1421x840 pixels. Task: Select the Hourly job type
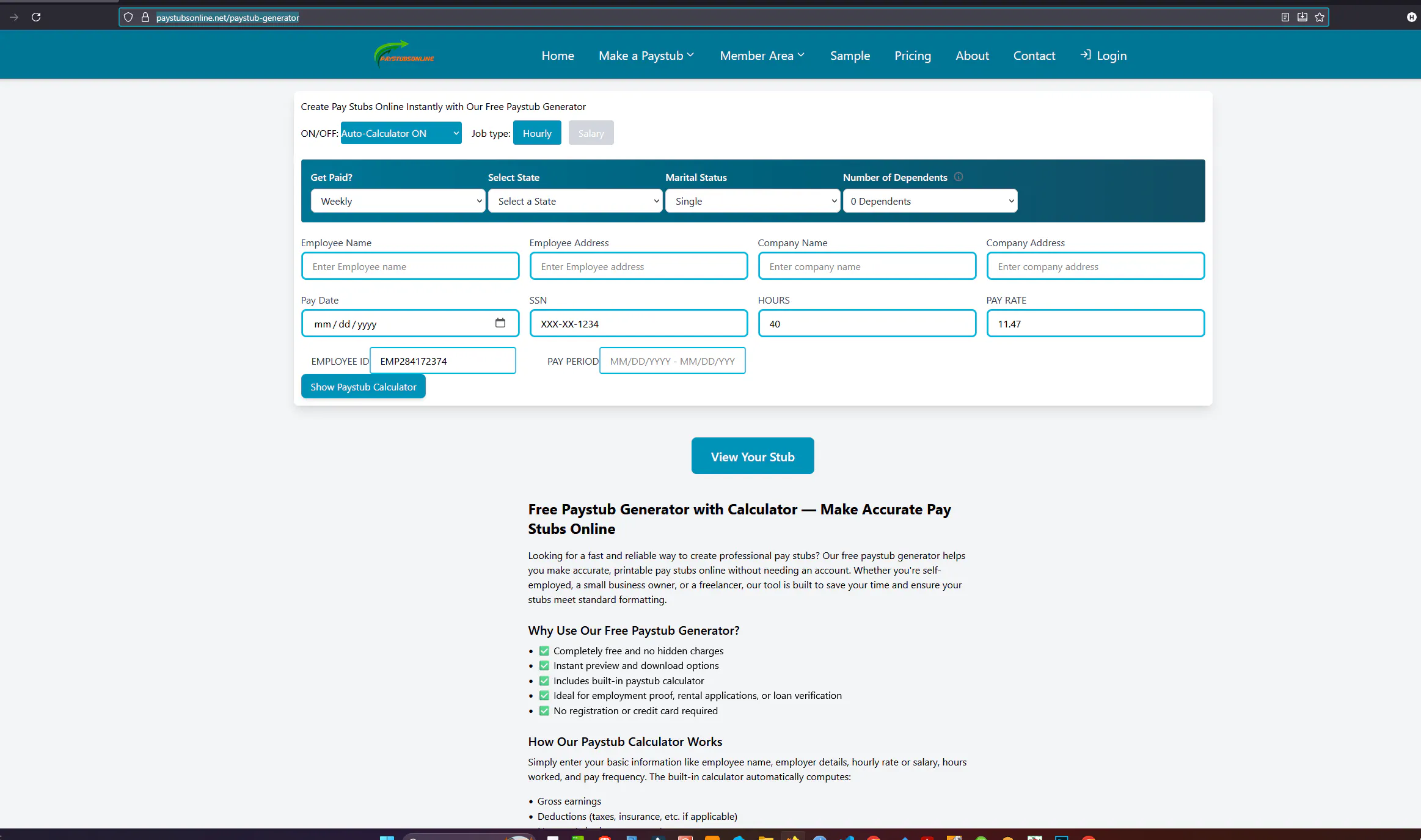pyautogui.click(x=537, y=133)
